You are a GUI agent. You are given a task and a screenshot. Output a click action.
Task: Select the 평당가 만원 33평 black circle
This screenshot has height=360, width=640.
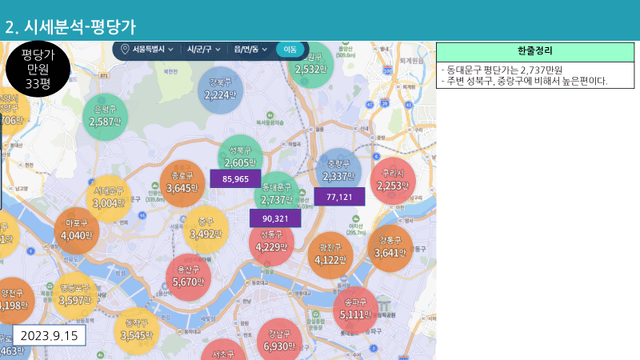[38, 69]
